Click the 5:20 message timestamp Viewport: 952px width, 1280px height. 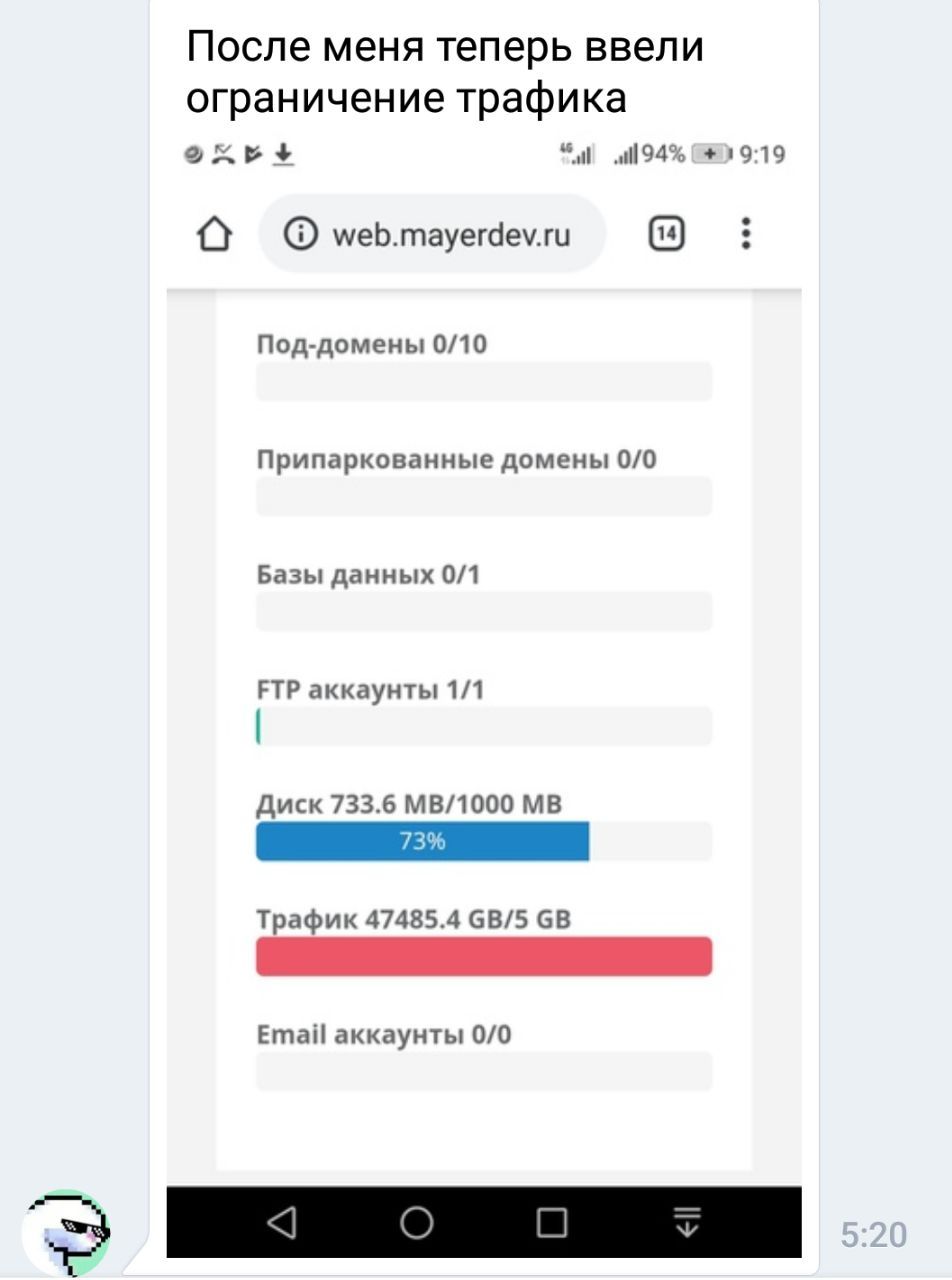point(873,1236)
